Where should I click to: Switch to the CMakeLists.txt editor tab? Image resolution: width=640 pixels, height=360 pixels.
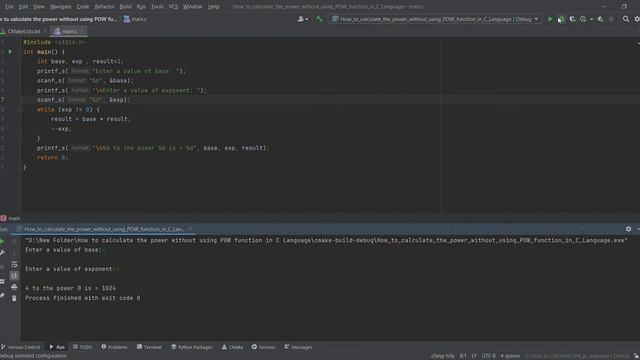point(24,31)
